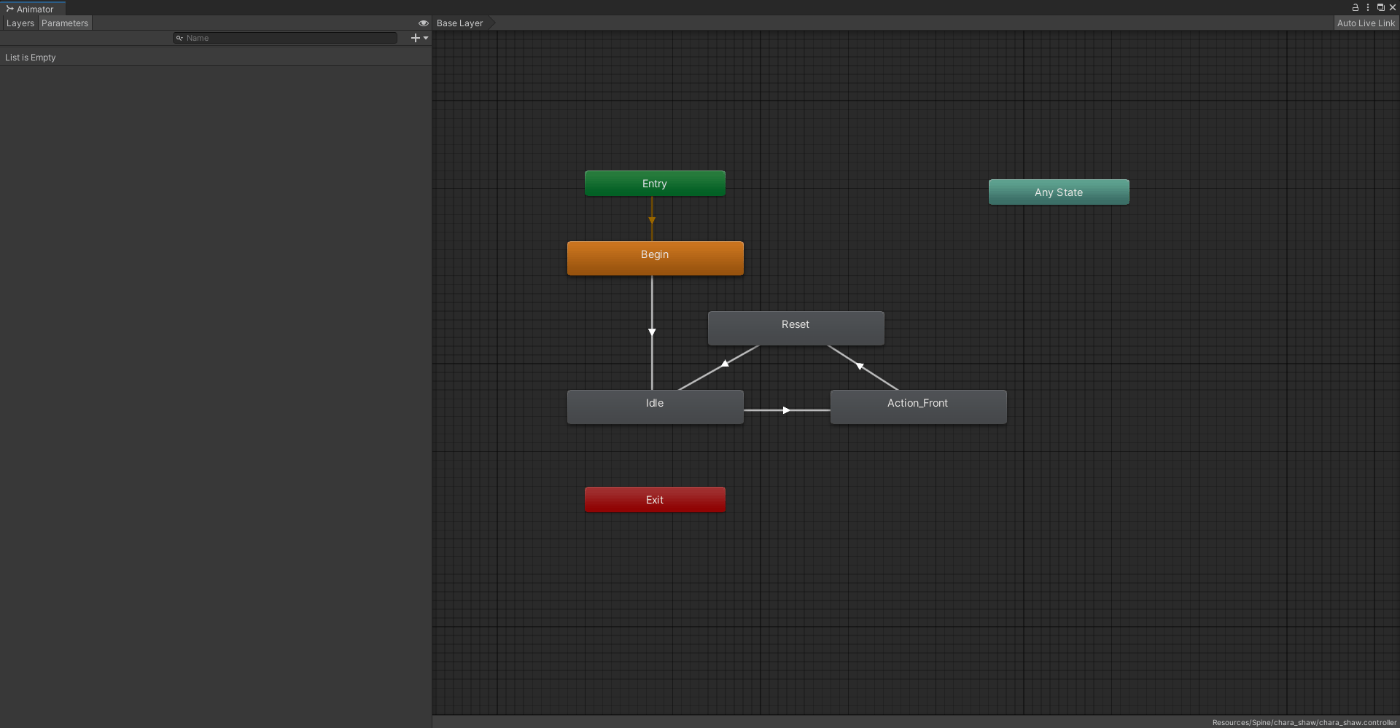This screenshot has width=1400, height=728.
Task: Click the chara_shaw.controller path in the status bar
Action: tap(1304, 722)
